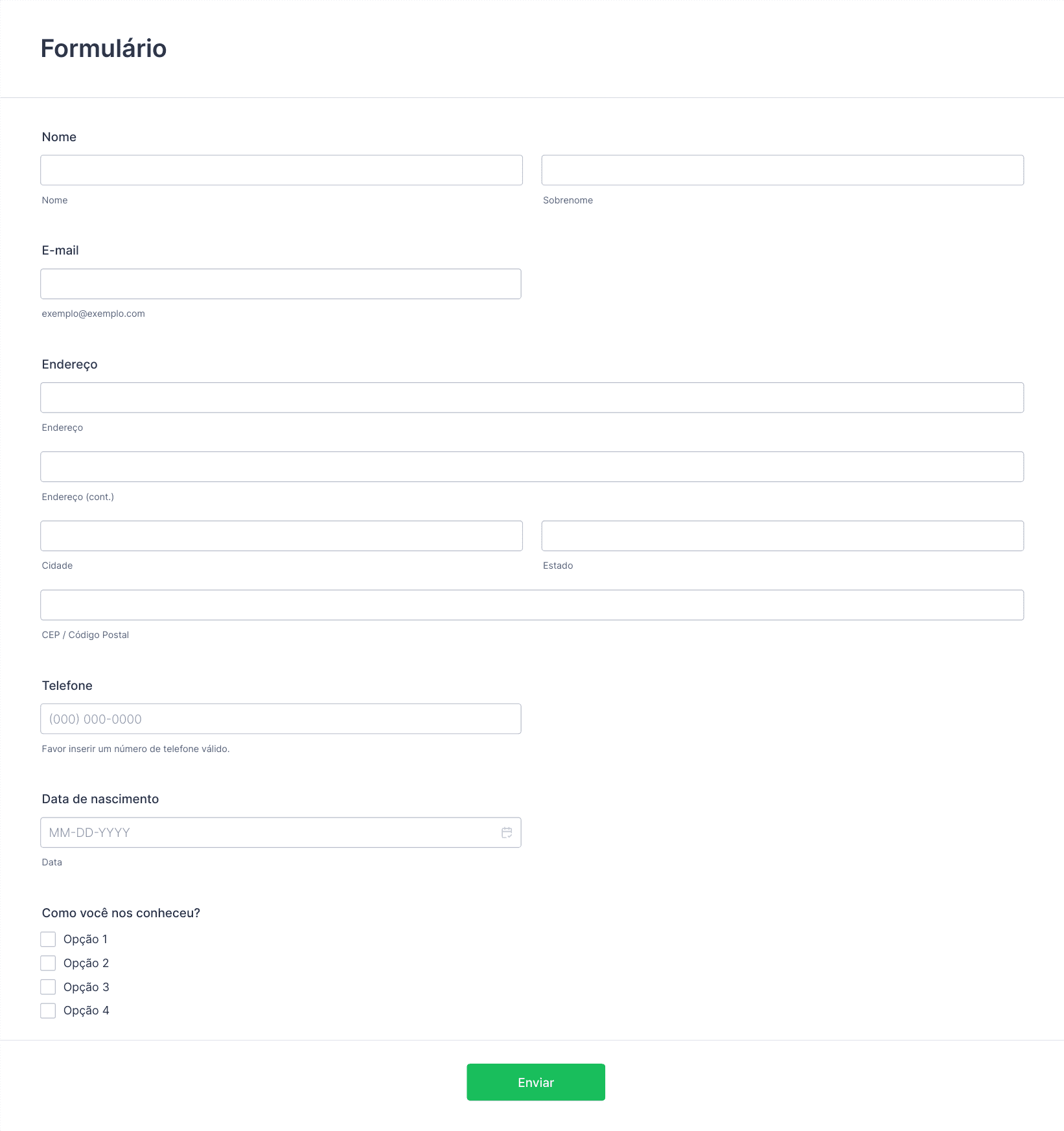Image resolution: width=1064 pixels, height=1131 pixels.
Task: Tick the Opção 2 checkbox
Action: click(48, 963)
